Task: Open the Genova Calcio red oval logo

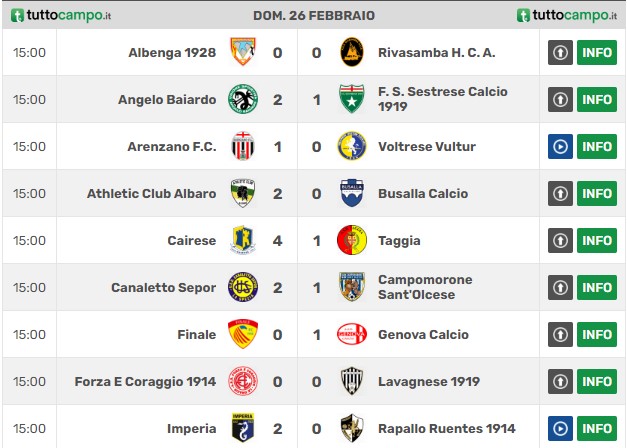Action: pyautogui.click(x=352, y=334)
